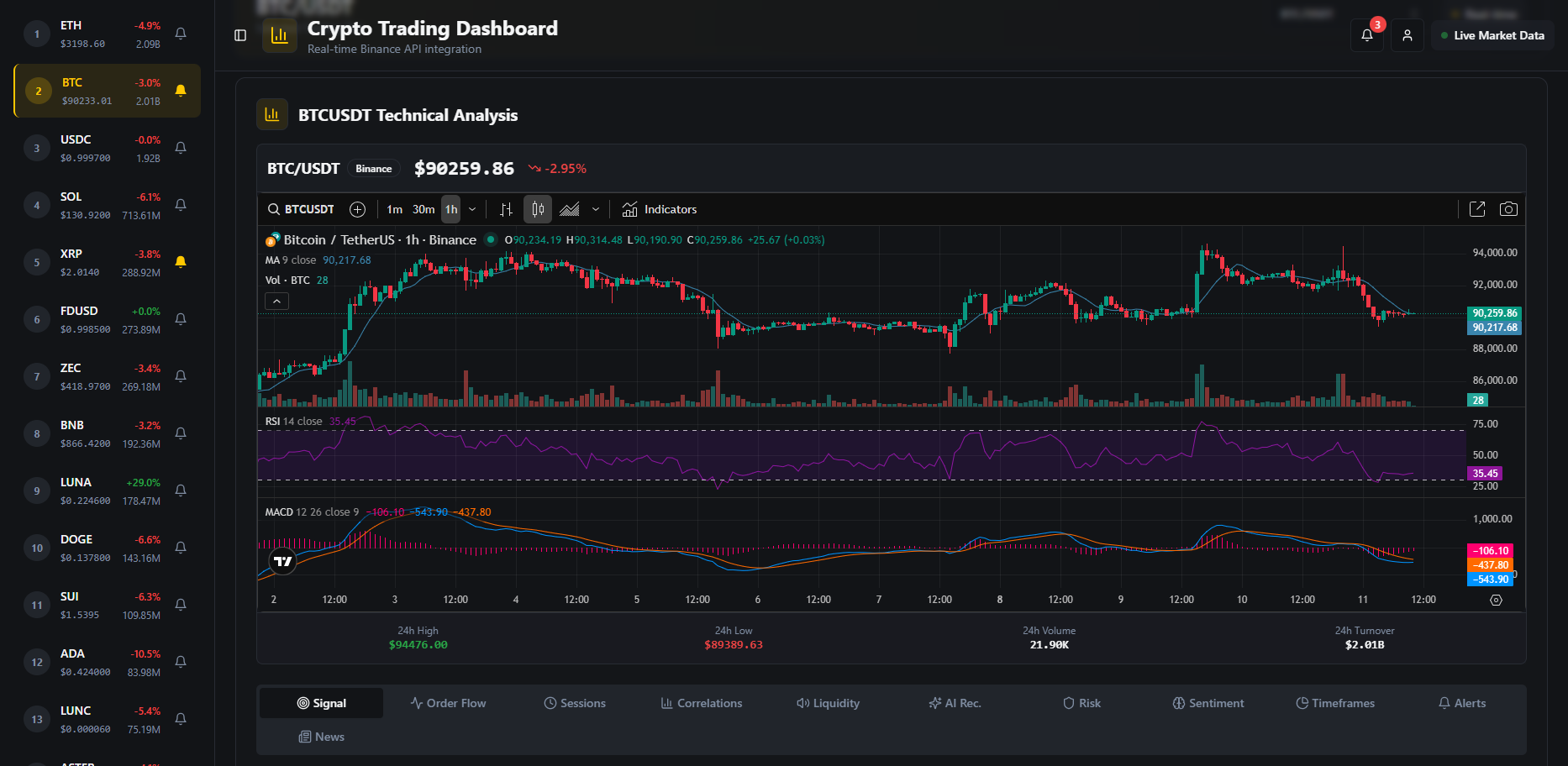The height and width of the screenshot is (766, 1568).
Task: Disable the active alert bell for XRP
Action: 181,262
